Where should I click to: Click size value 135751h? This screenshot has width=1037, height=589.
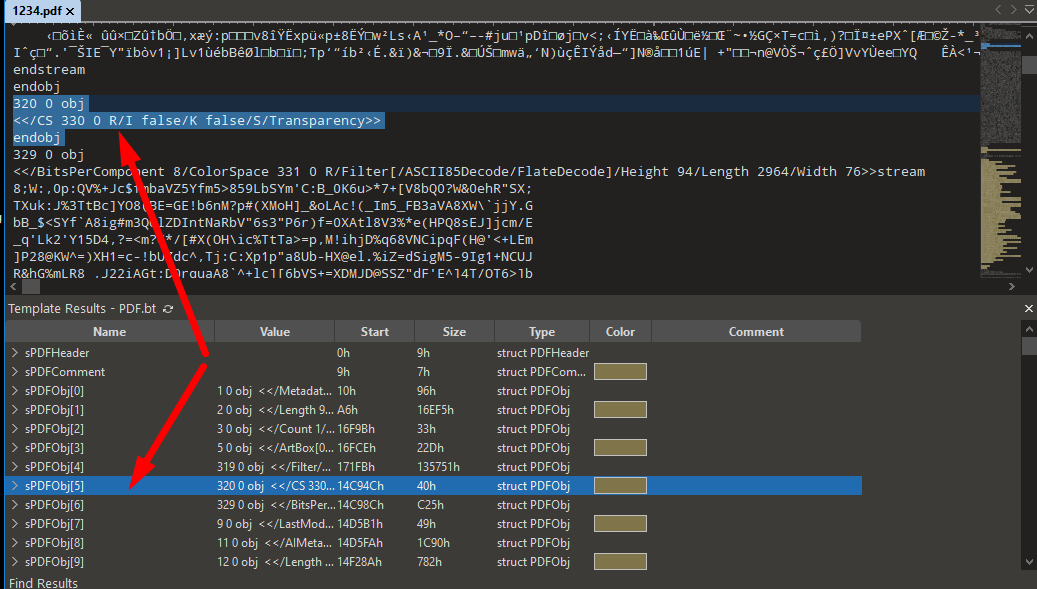click(x=438, y=467)
